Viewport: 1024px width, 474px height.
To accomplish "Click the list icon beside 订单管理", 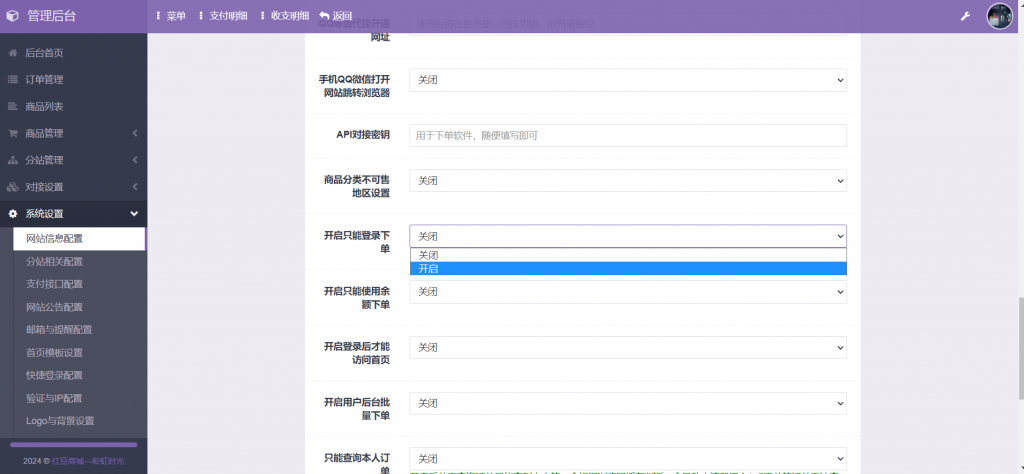I will pos(12,80).
